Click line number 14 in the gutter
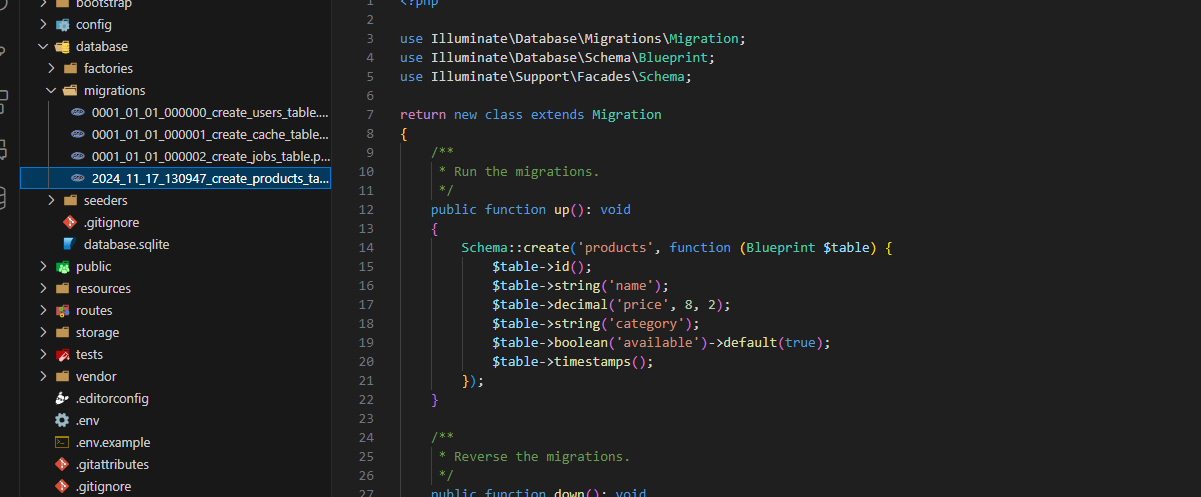Image resolution: width=1201 pixels, height=497 pixels. pyautogui.click(x=366, y=247)
